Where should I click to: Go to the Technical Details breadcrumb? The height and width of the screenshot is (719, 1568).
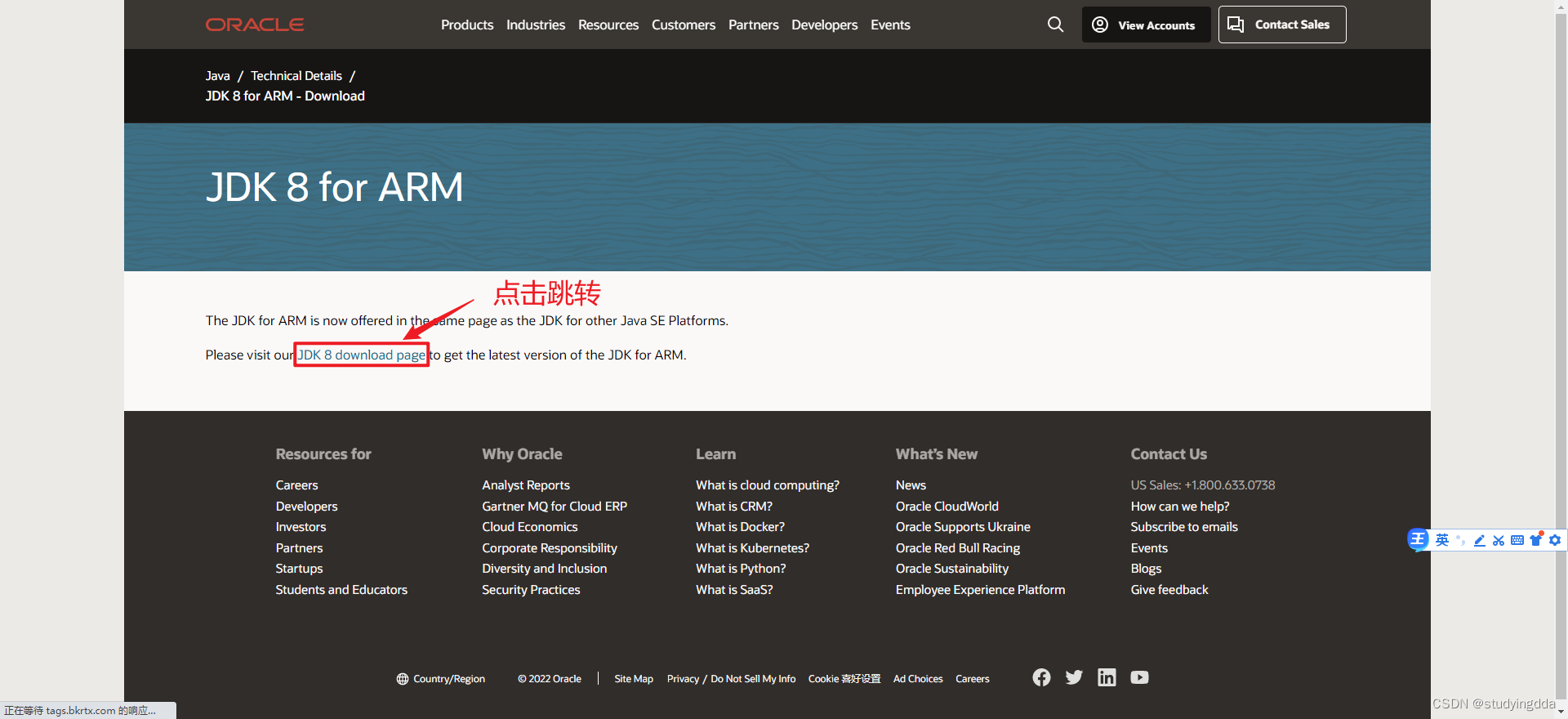296,75
